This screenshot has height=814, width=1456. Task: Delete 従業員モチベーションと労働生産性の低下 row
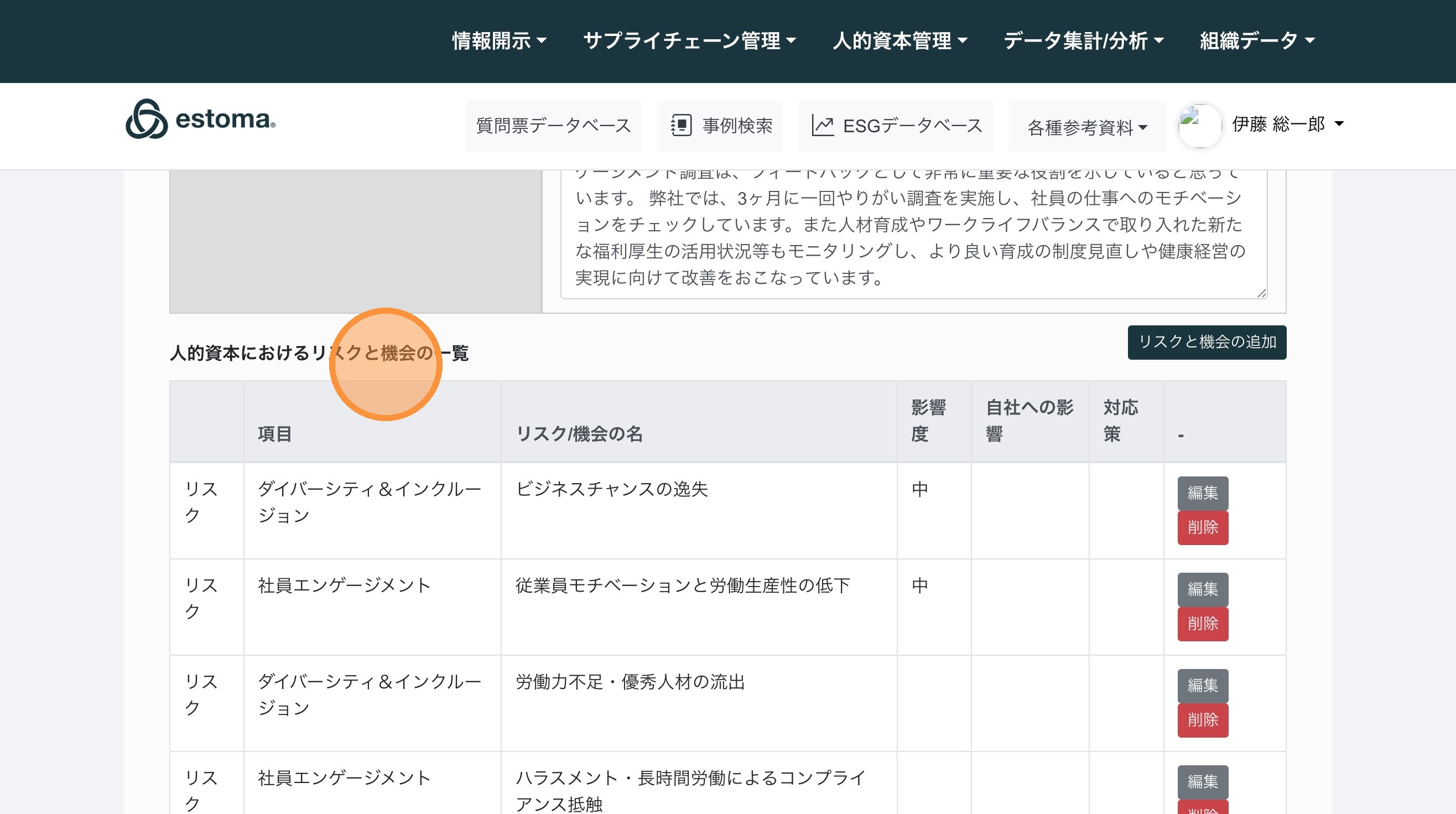pos(1202,624)
